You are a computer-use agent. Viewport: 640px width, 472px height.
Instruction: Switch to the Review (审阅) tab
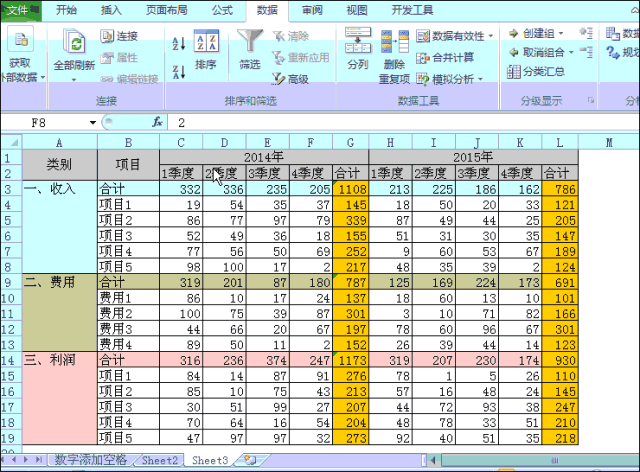(312, 10)
